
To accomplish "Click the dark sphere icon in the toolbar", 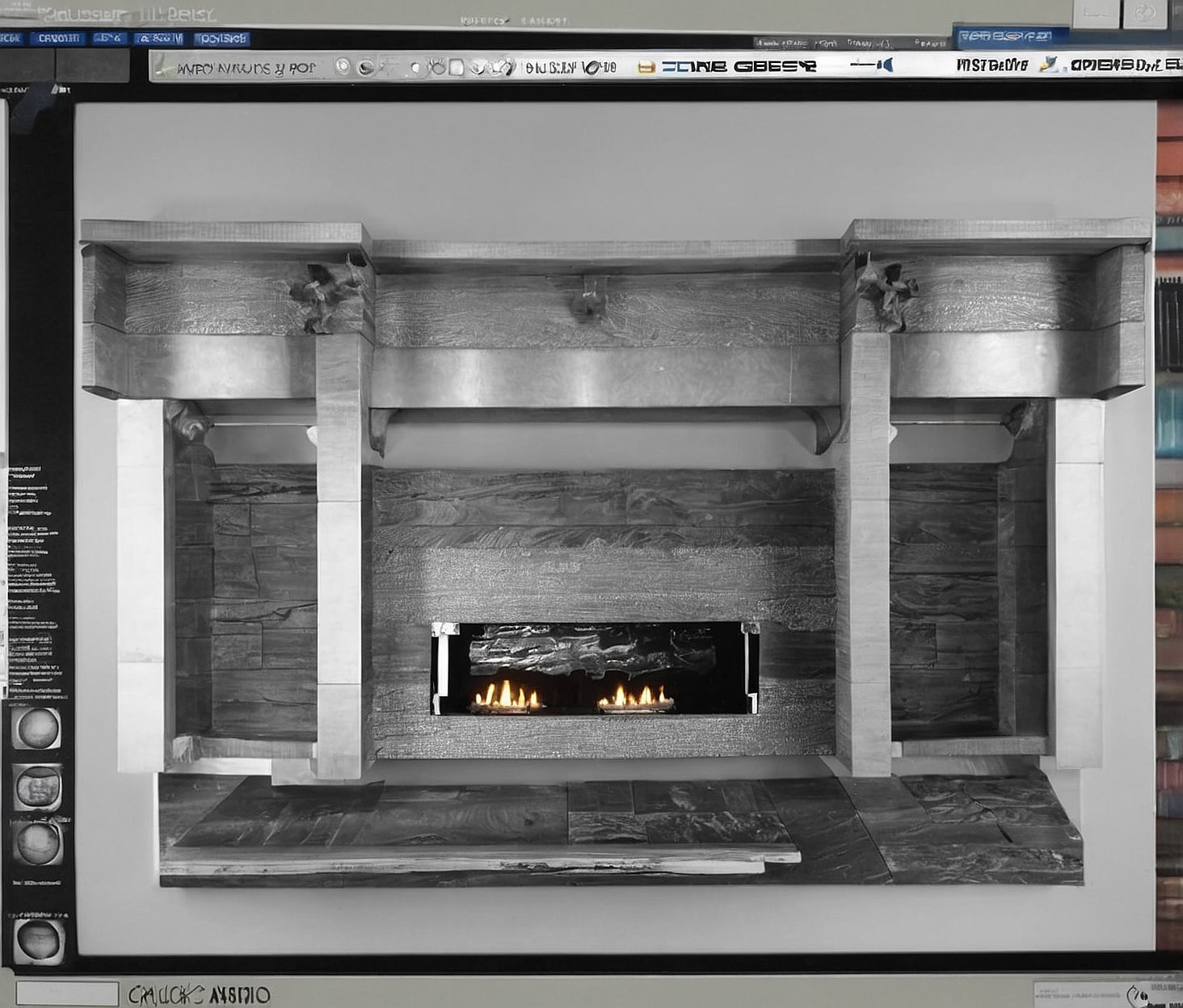I will coord(366,67).
